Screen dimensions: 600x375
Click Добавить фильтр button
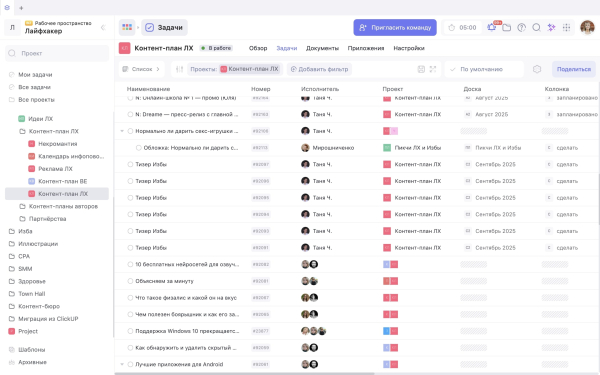pyautogui.click(x=319, y=69)
